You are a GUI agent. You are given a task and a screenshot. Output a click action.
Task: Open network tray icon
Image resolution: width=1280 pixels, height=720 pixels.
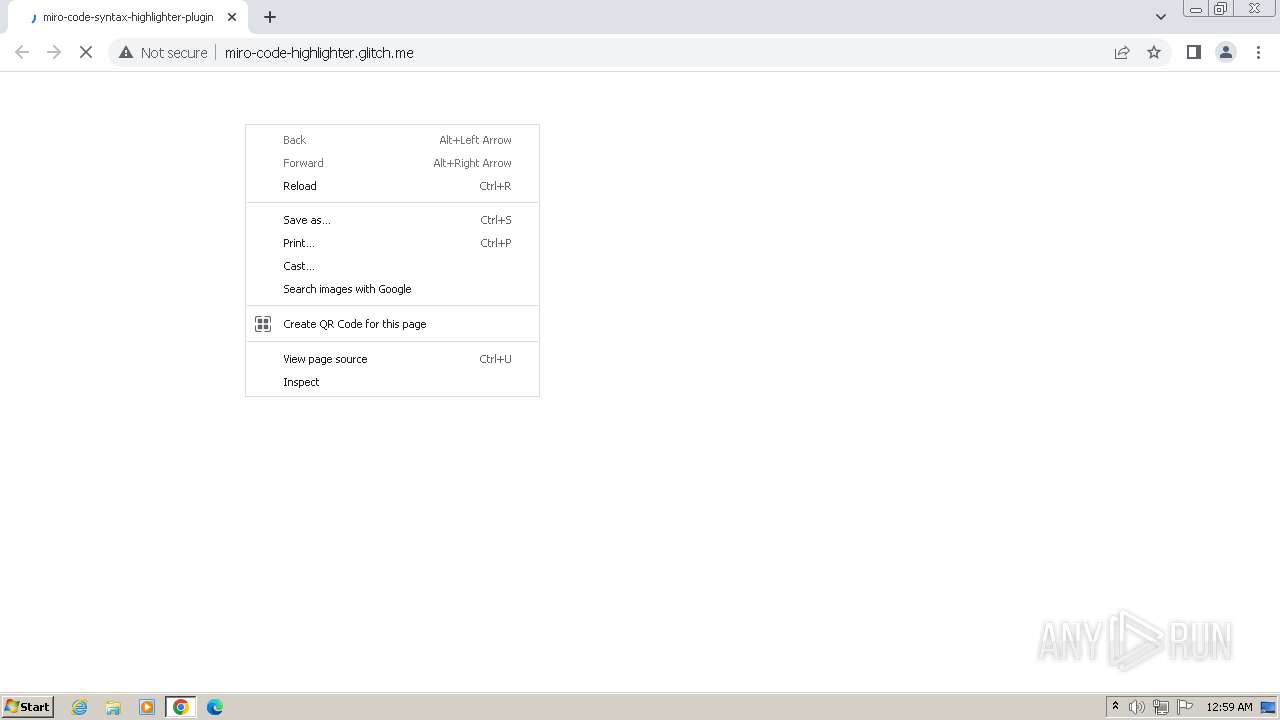coord(1161,707)
